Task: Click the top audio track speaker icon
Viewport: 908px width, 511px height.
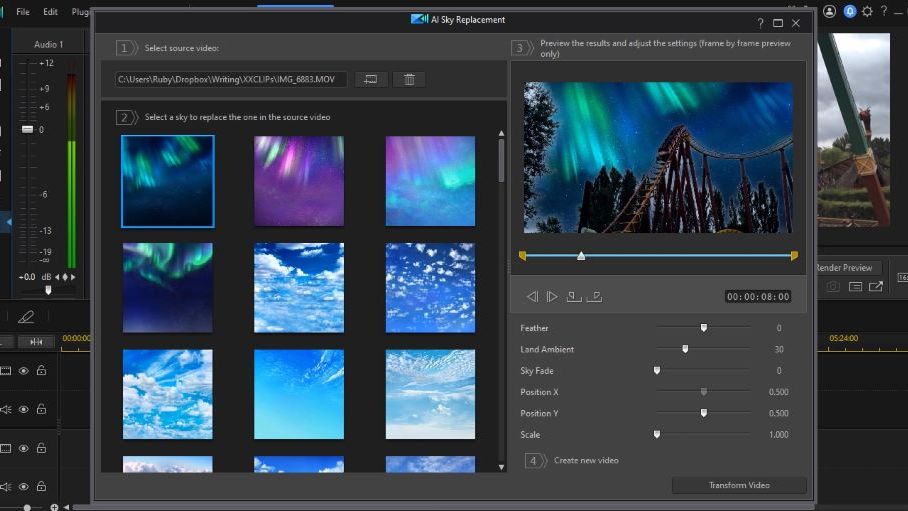Action: 6,410
